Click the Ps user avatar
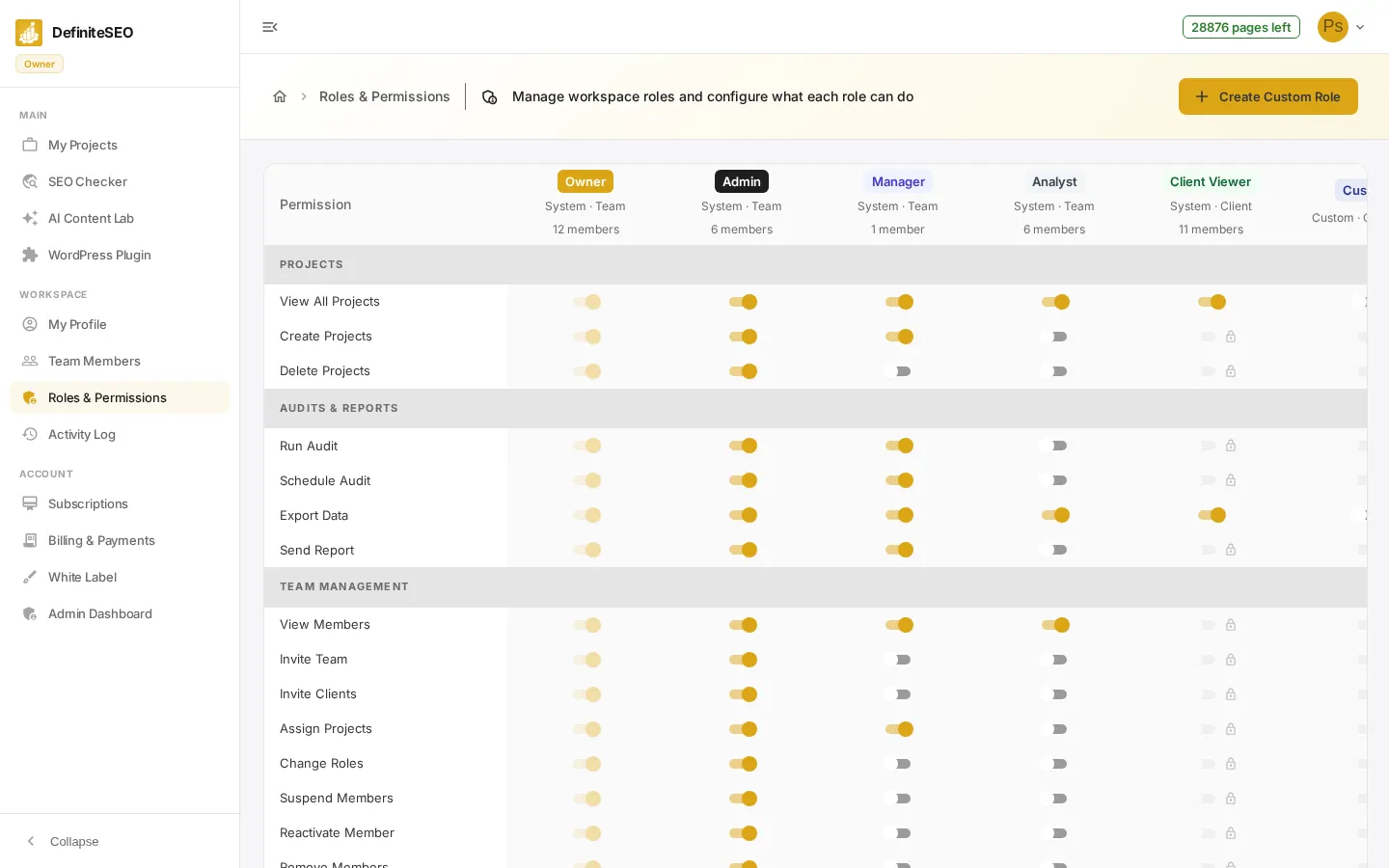1389x868 pixels. [x=1333, y=27]
